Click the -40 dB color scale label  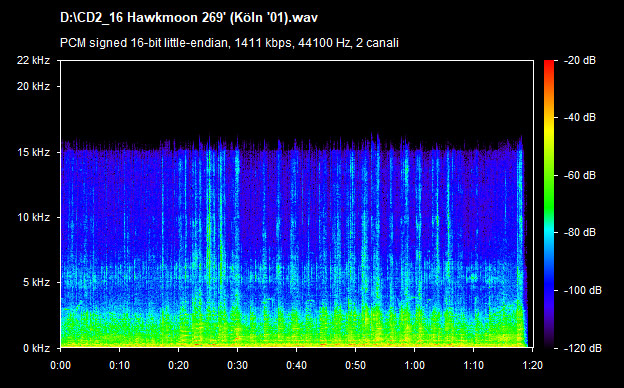pyautogui.click(x=580, y=117)
